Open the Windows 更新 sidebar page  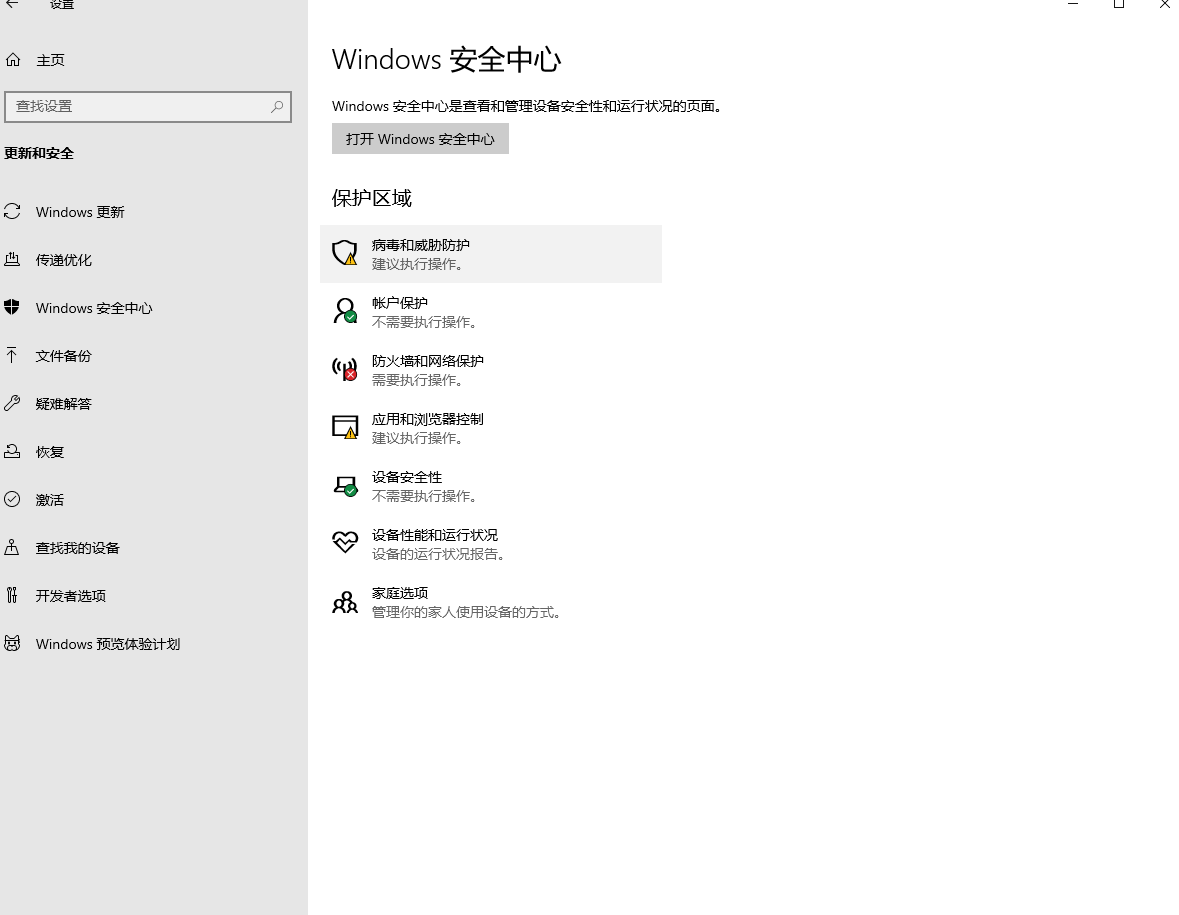tap(80, 212)
